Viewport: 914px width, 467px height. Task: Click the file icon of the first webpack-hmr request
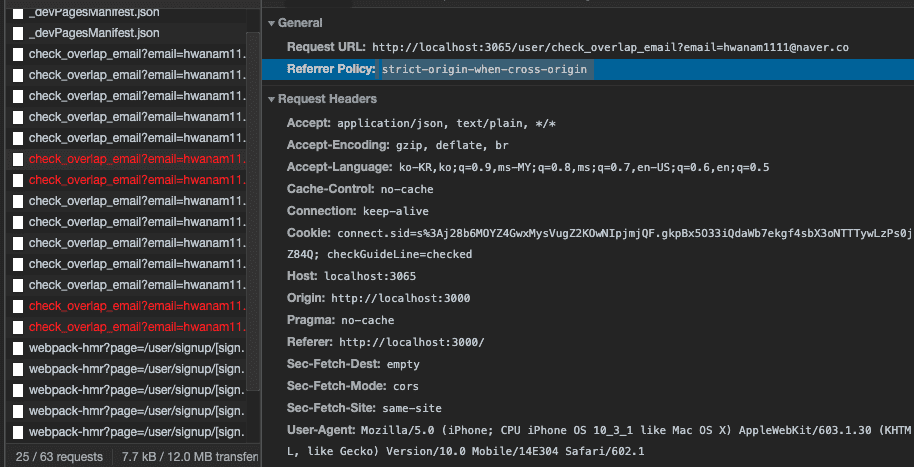point(18,348)
